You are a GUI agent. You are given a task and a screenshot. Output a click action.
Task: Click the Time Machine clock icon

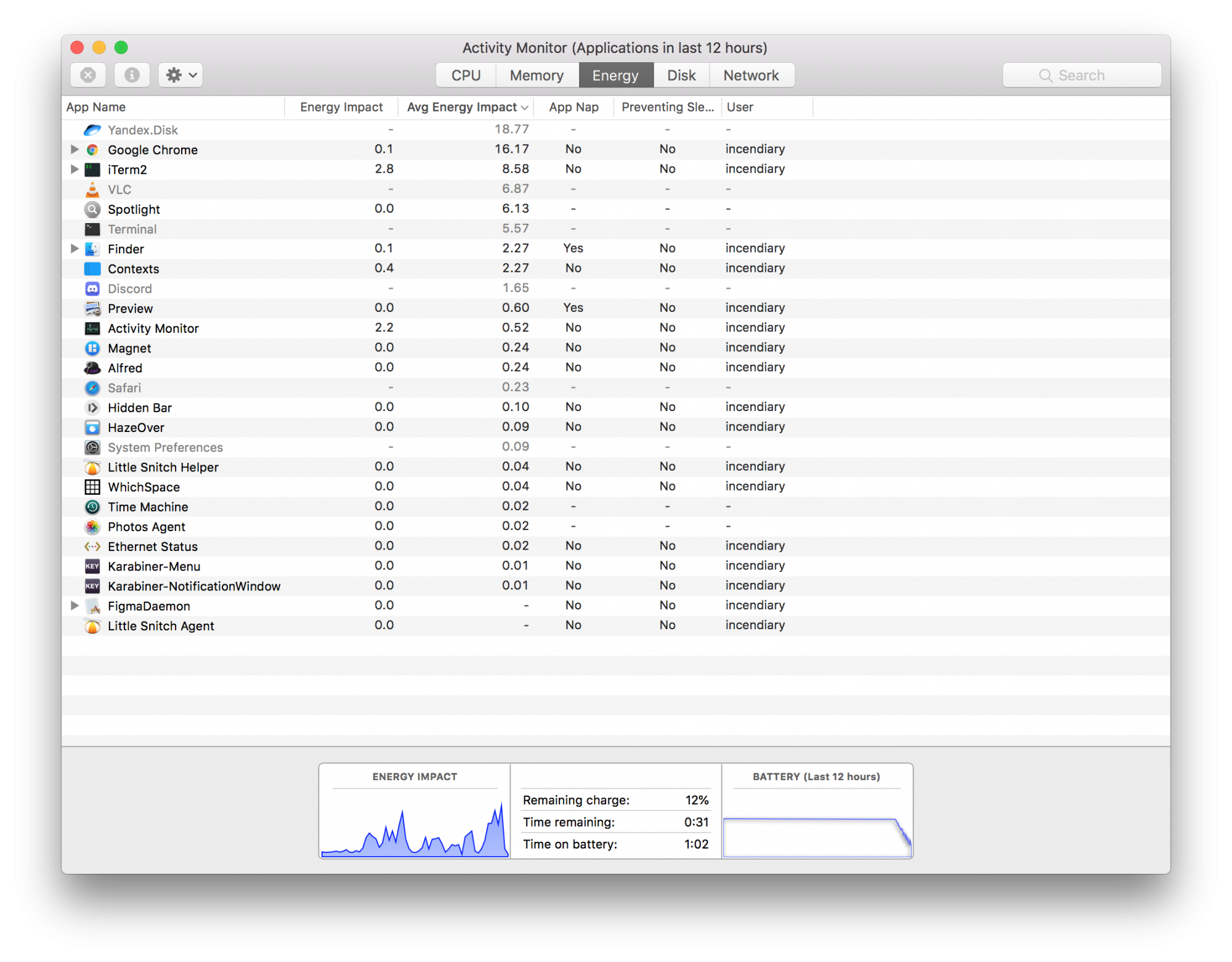click(92, 507)
